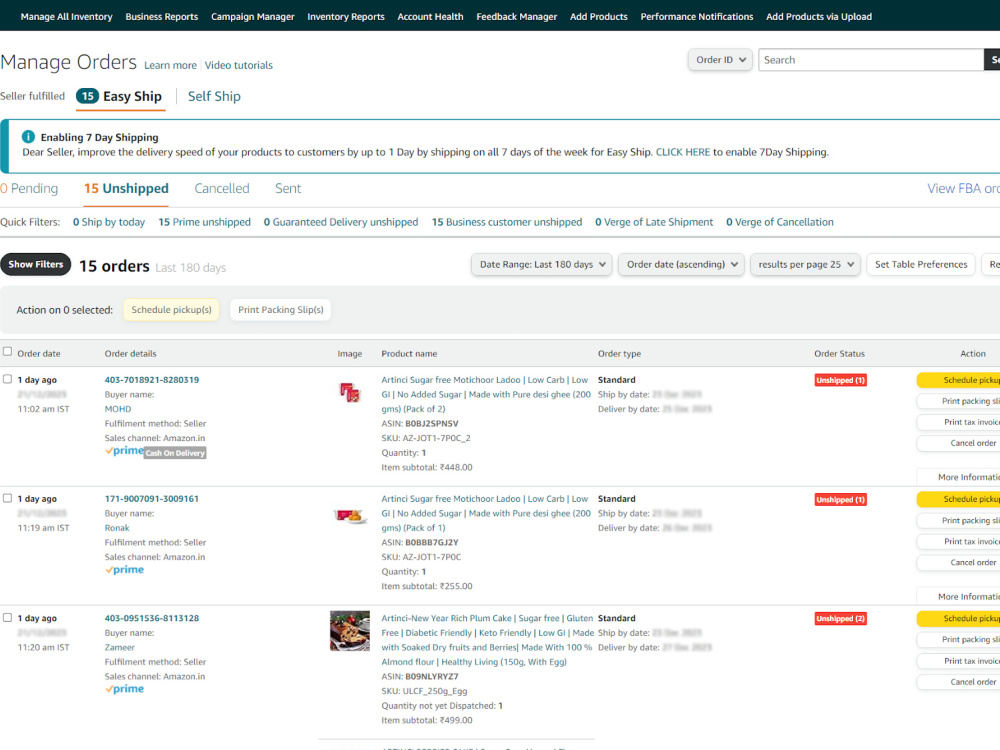Select the checkbox for order 403-7018921-8280319
The width and height of the screenshot is (1000, 750).
[x=8, y=379]
